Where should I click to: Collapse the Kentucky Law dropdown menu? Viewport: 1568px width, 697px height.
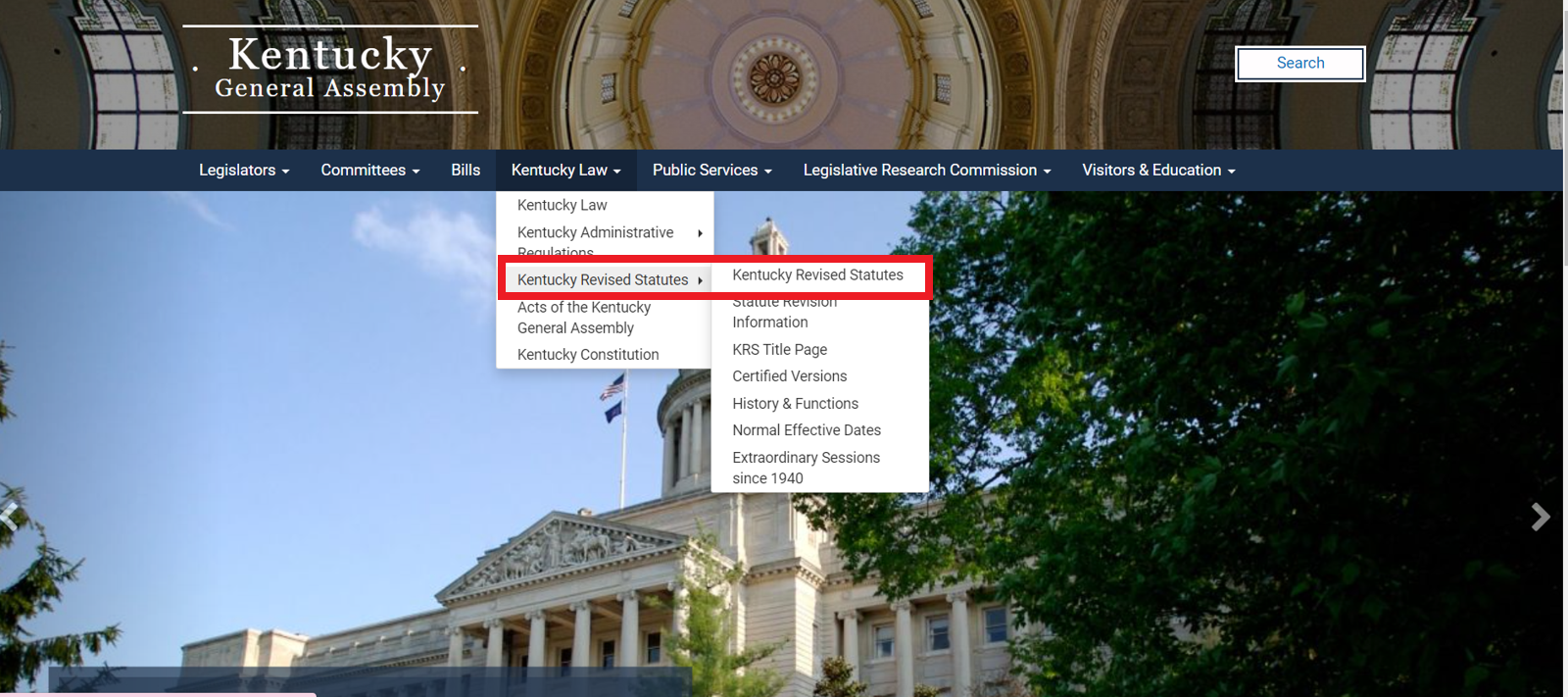[x=565, y=170]
